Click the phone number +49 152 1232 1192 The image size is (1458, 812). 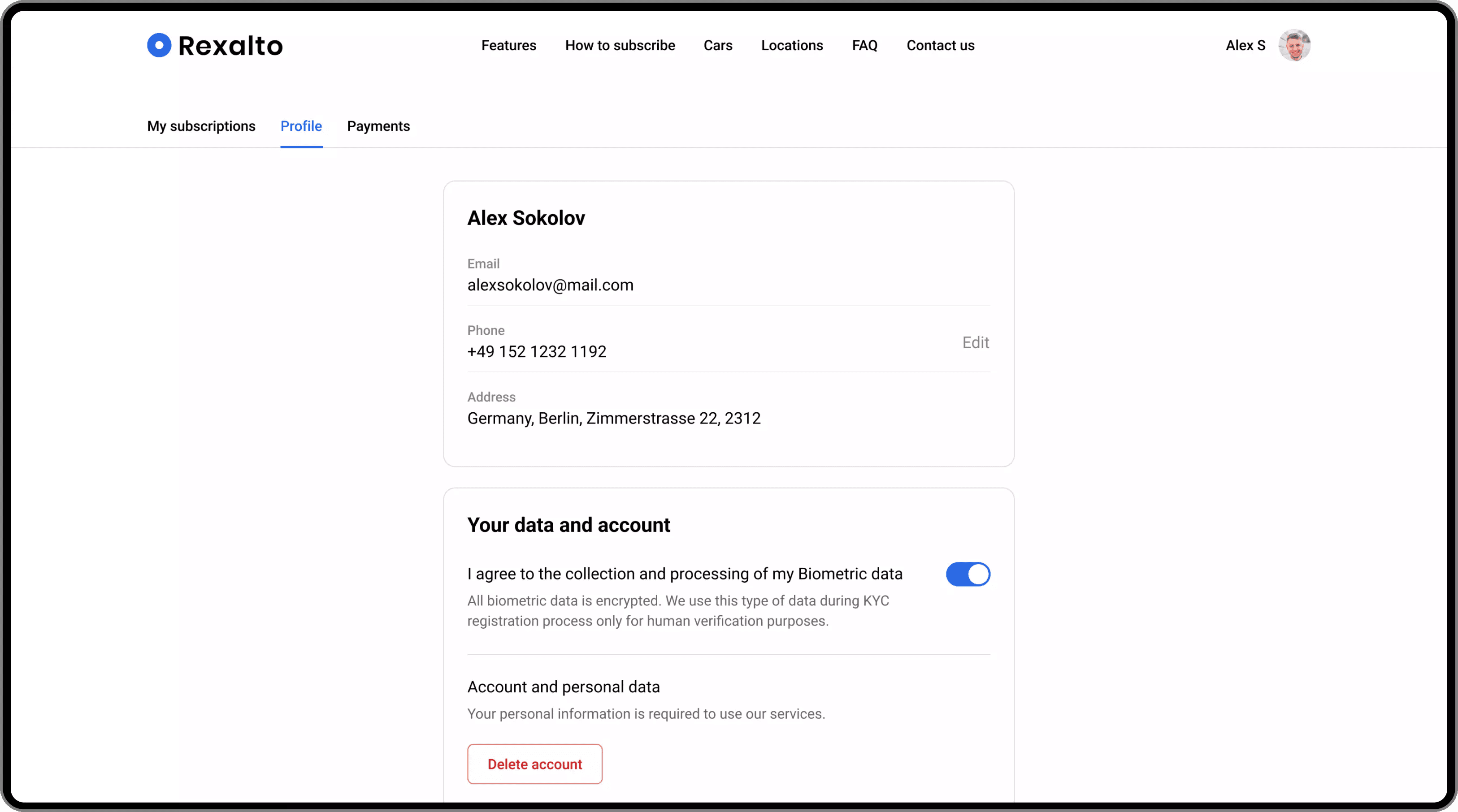pos(537,351)
